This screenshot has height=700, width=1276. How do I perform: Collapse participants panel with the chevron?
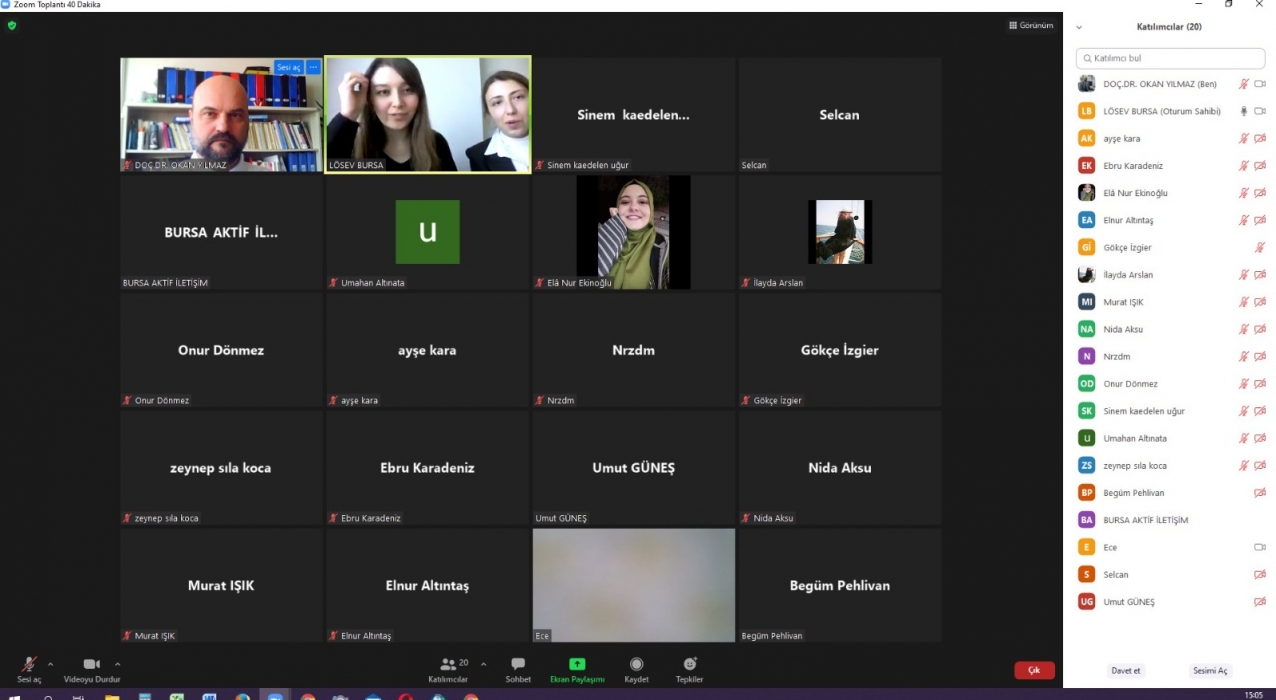coord(1079,27)
